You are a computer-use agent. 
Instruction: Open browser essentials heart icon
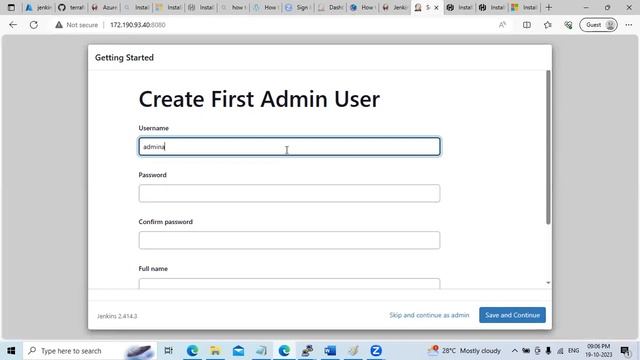568,25
